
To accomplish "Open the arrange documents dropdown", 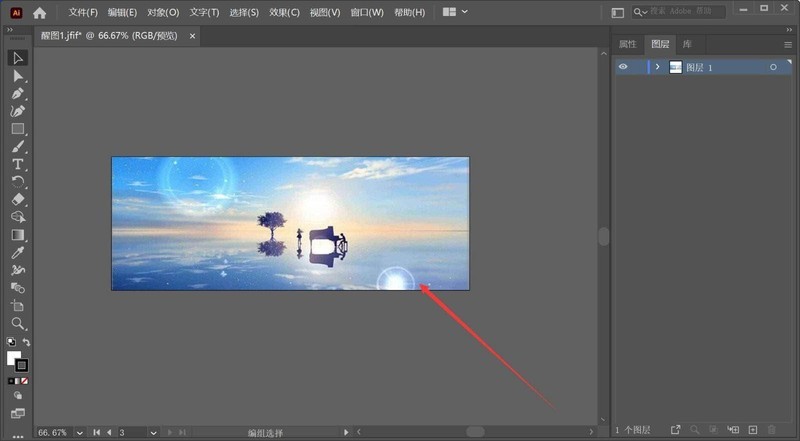I will pos(454,12).
